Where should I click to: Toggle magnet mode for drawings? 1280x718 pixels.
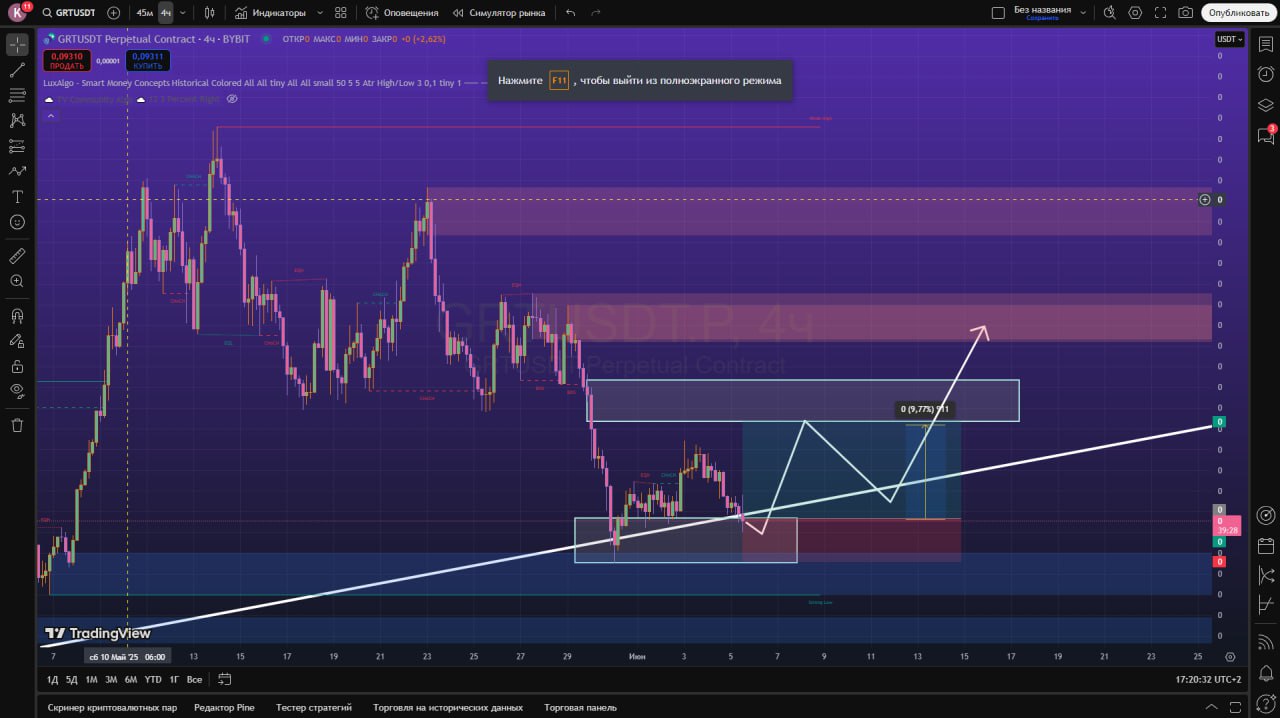(x=17, y=316)
